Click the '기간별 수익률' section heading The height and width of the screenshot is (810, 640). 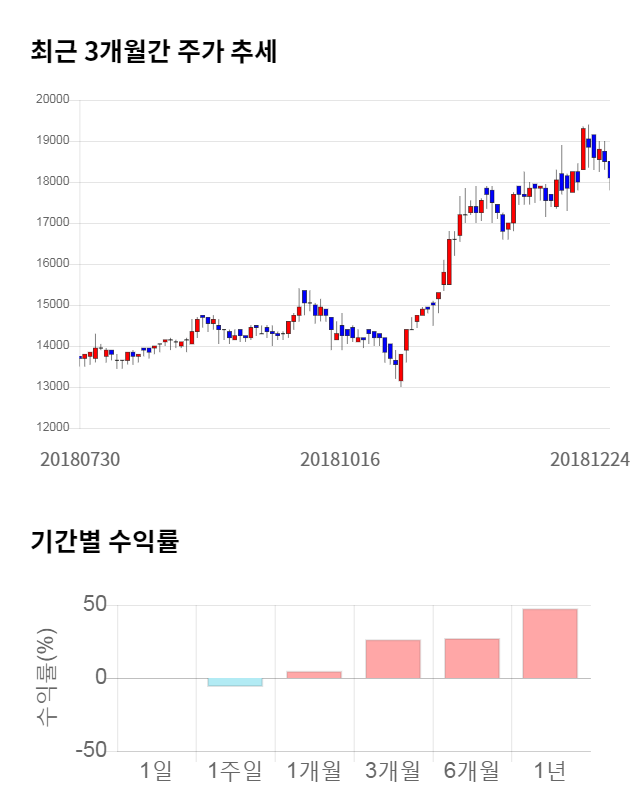click(x=104, y=543)
